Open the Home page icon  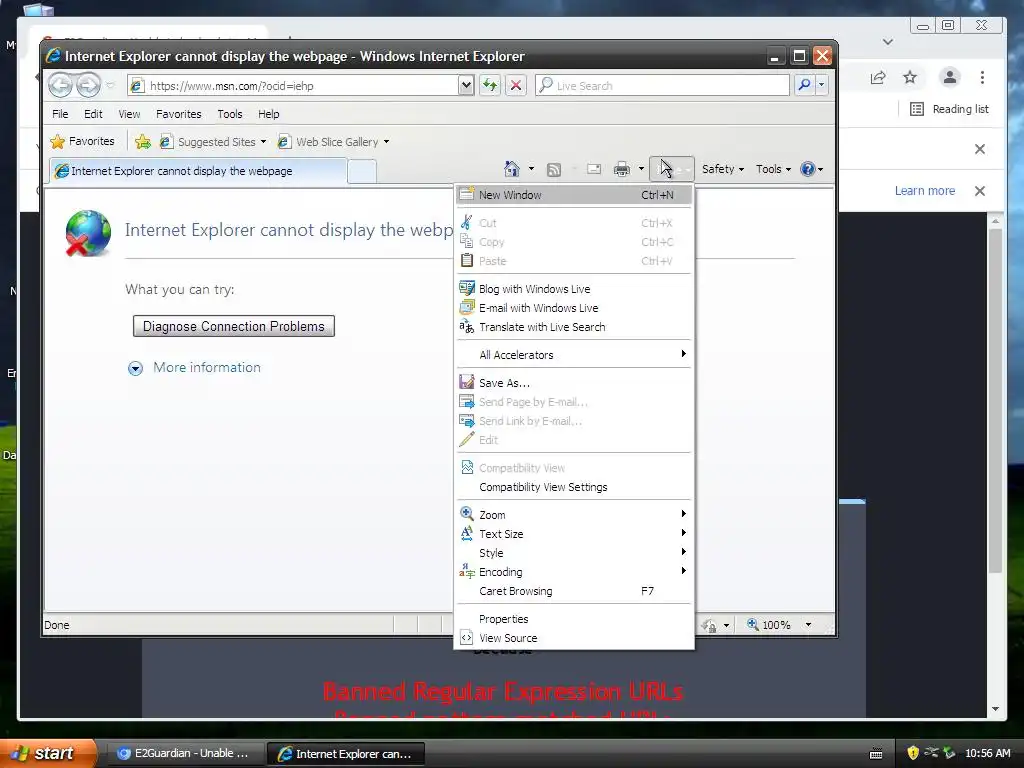(x=511, y=169)
